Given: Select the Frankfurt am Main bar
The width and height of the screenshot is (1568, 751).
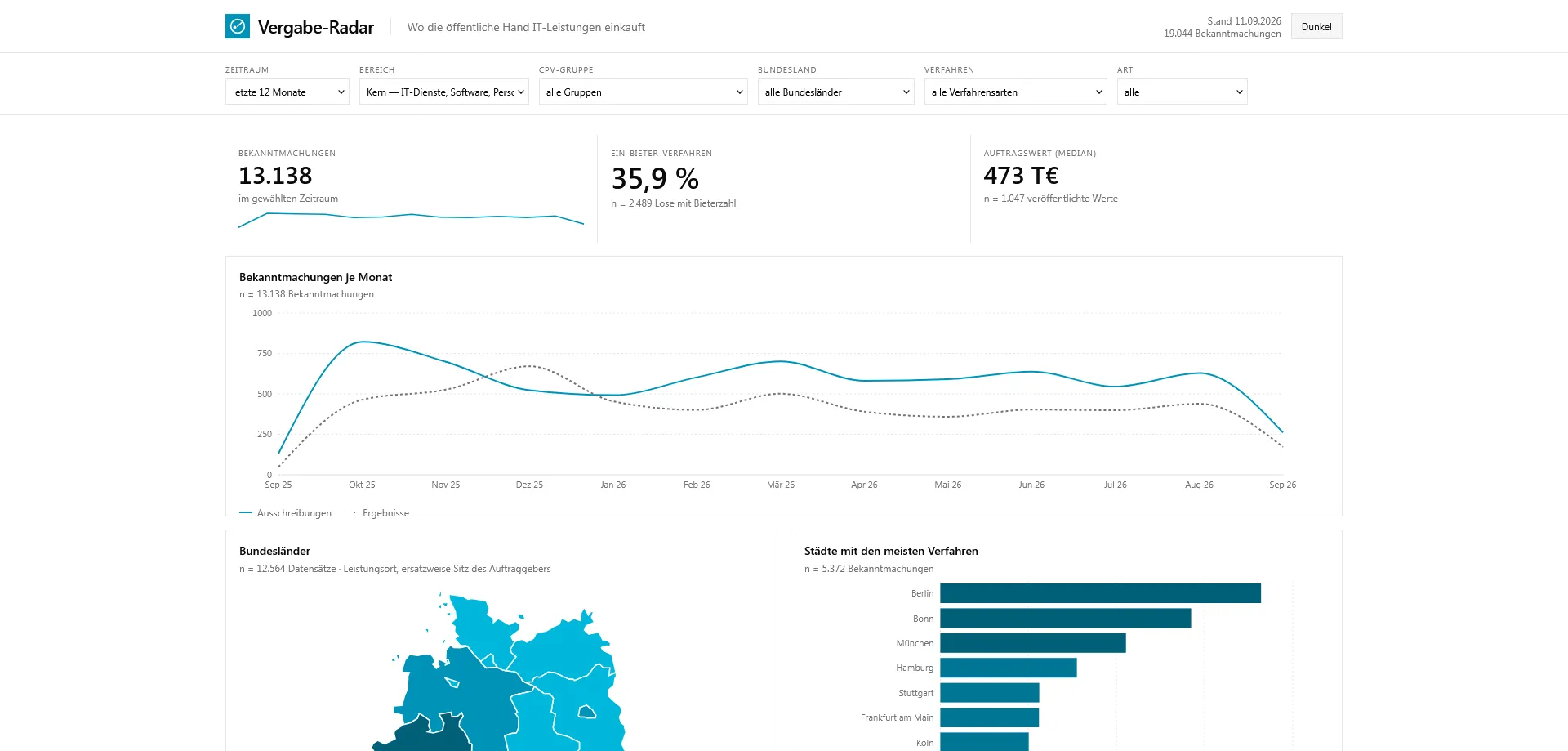Looking at the screenshot, I should pos(989,717).
